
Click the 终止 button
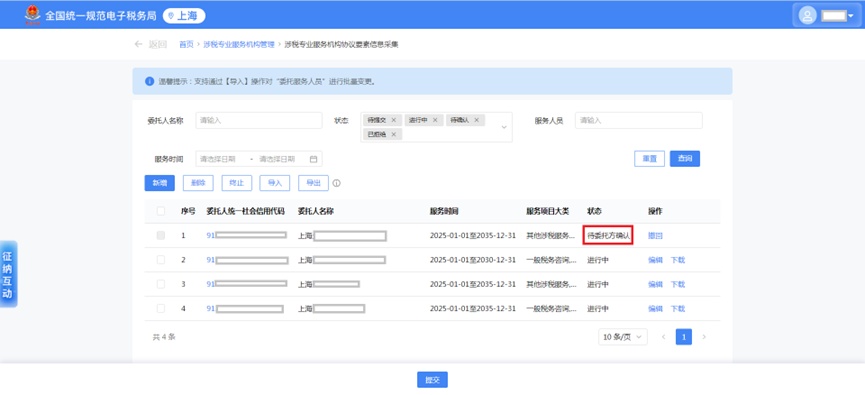coord(237,183)
